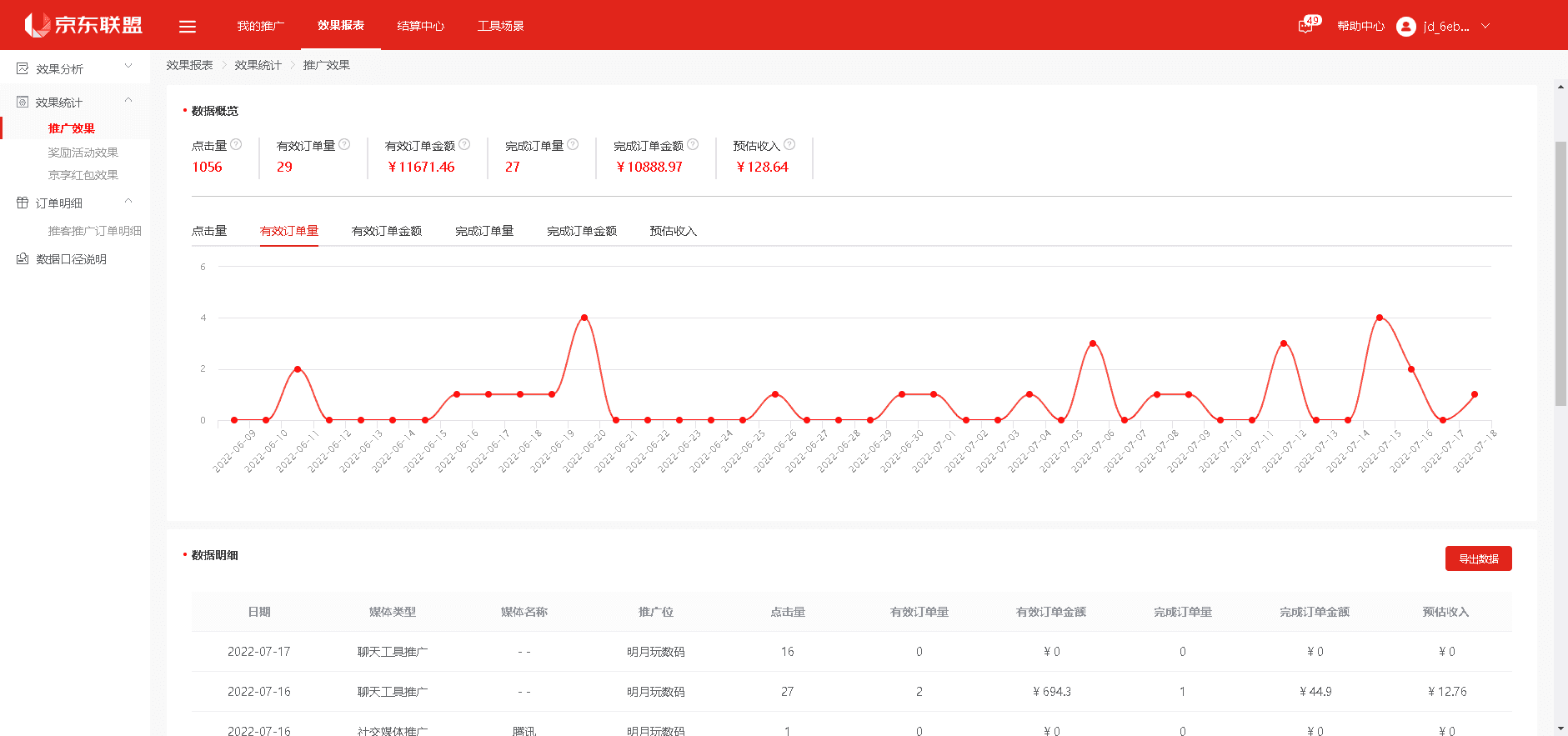
Task: Switch chart to 点击量 tab
Action: 209,231
